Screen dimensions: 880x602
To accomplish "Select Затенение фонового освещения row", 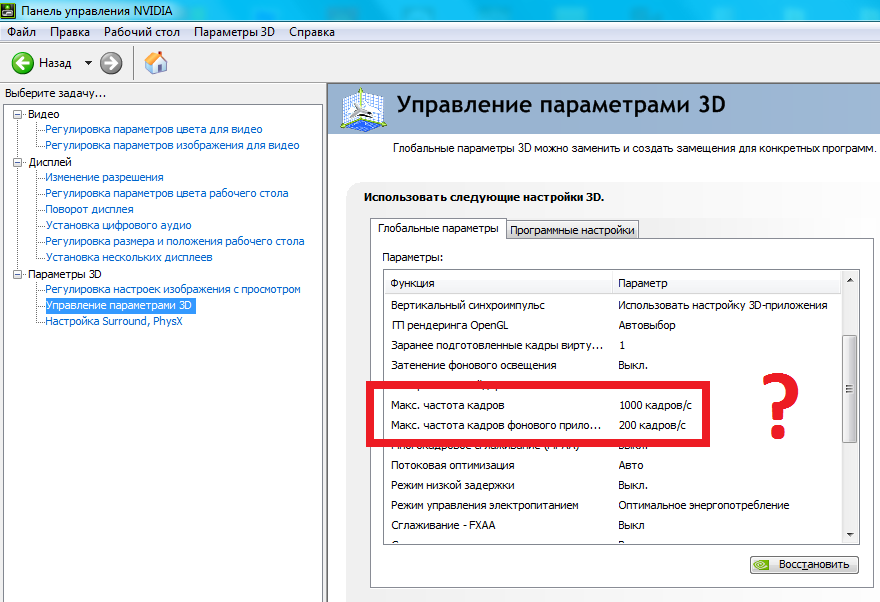I will (613, 365).
